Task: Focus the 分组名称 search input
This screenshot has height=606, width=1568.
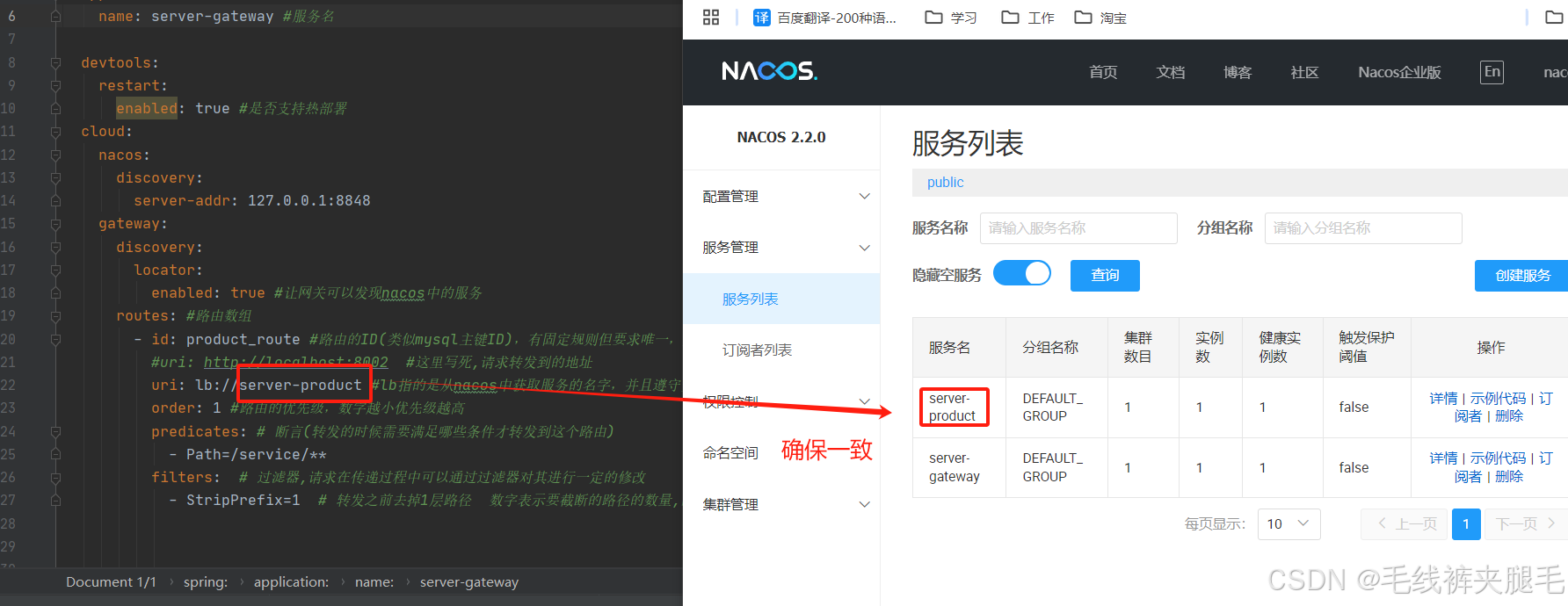Action: coord(1363,227)
